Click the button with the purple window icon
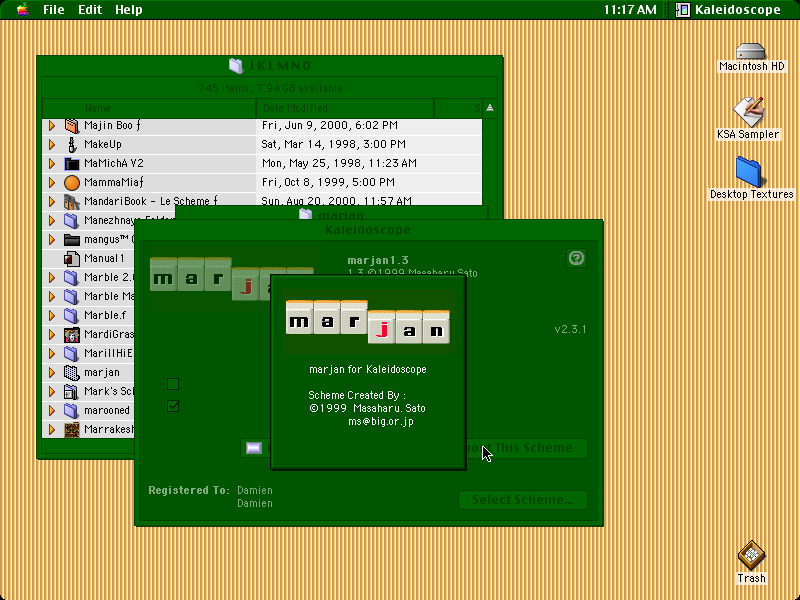800x600 pixels. (x=256, y=448)
